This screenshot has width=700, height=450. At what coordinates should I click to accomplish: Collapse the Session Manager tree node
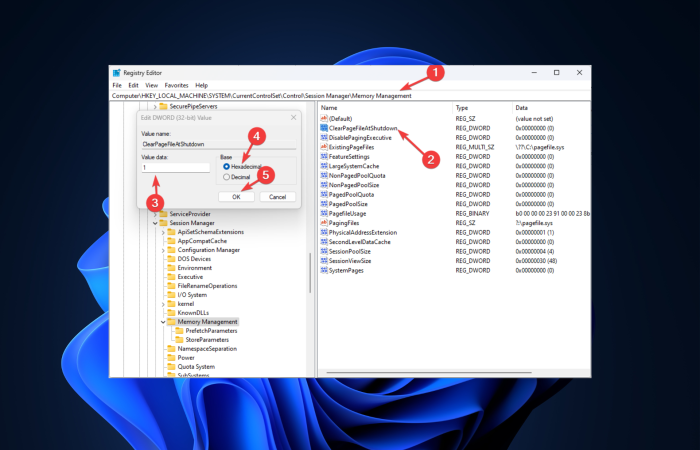tap(155, 223)
